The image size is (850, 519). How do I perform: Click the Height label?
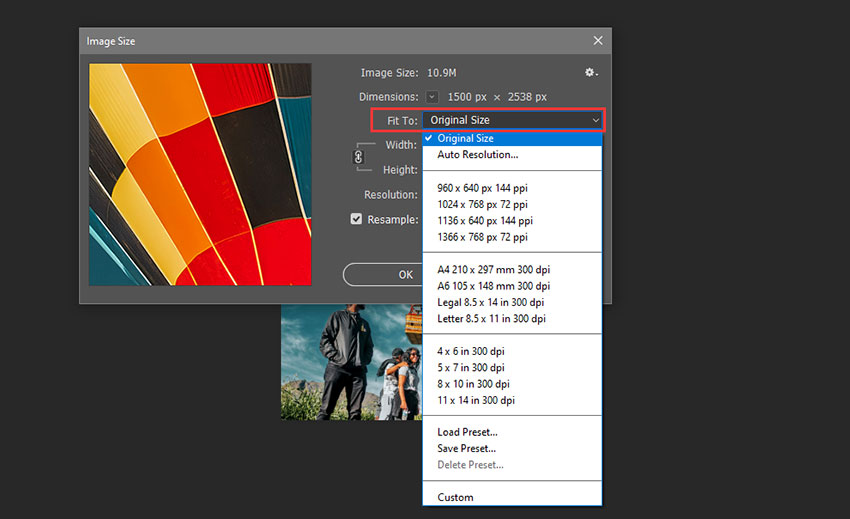400,170
